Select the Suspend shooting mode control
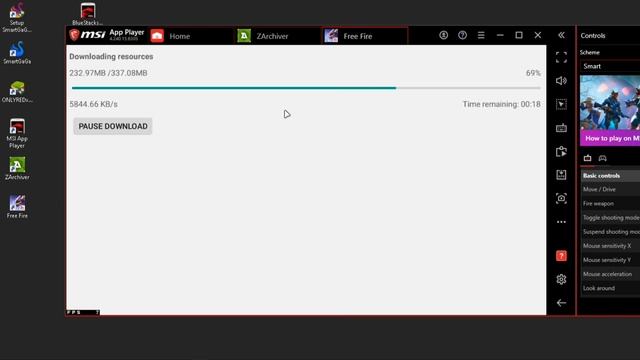 610,232
